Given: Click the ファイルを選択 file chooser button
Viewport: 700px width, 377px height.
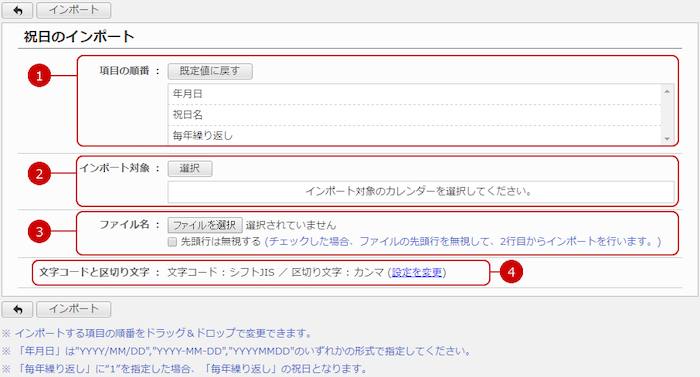Looking at the screenshot, I should (x=205, y=225).
